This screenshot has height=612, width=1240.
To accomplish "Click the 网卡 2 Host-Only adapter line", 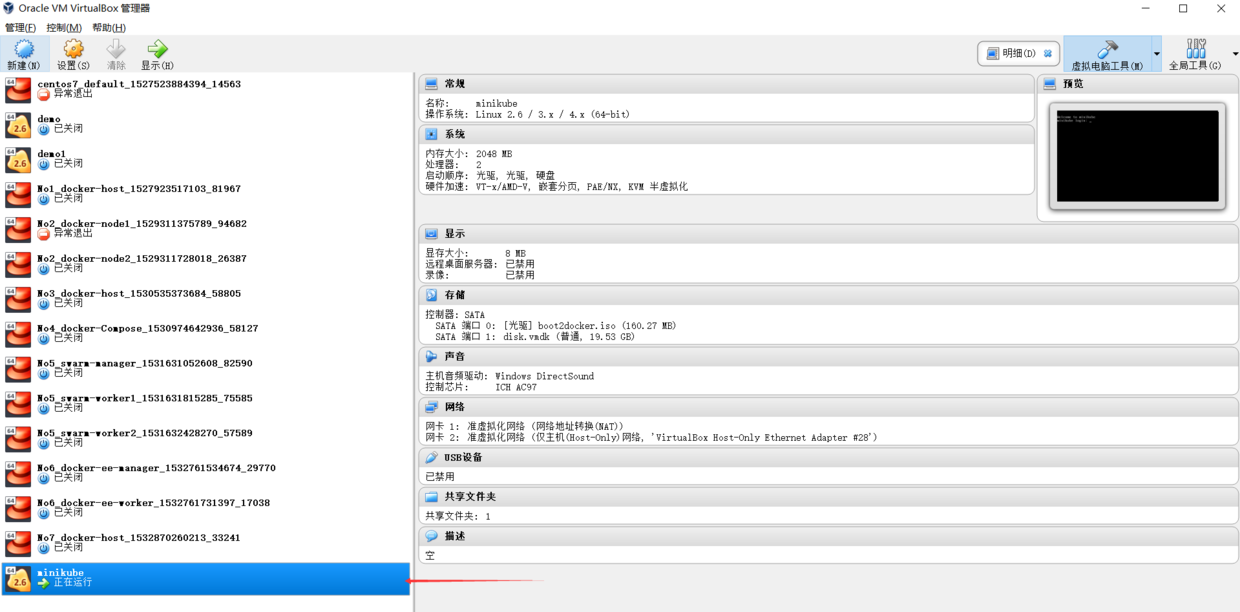I will (652, 438).
